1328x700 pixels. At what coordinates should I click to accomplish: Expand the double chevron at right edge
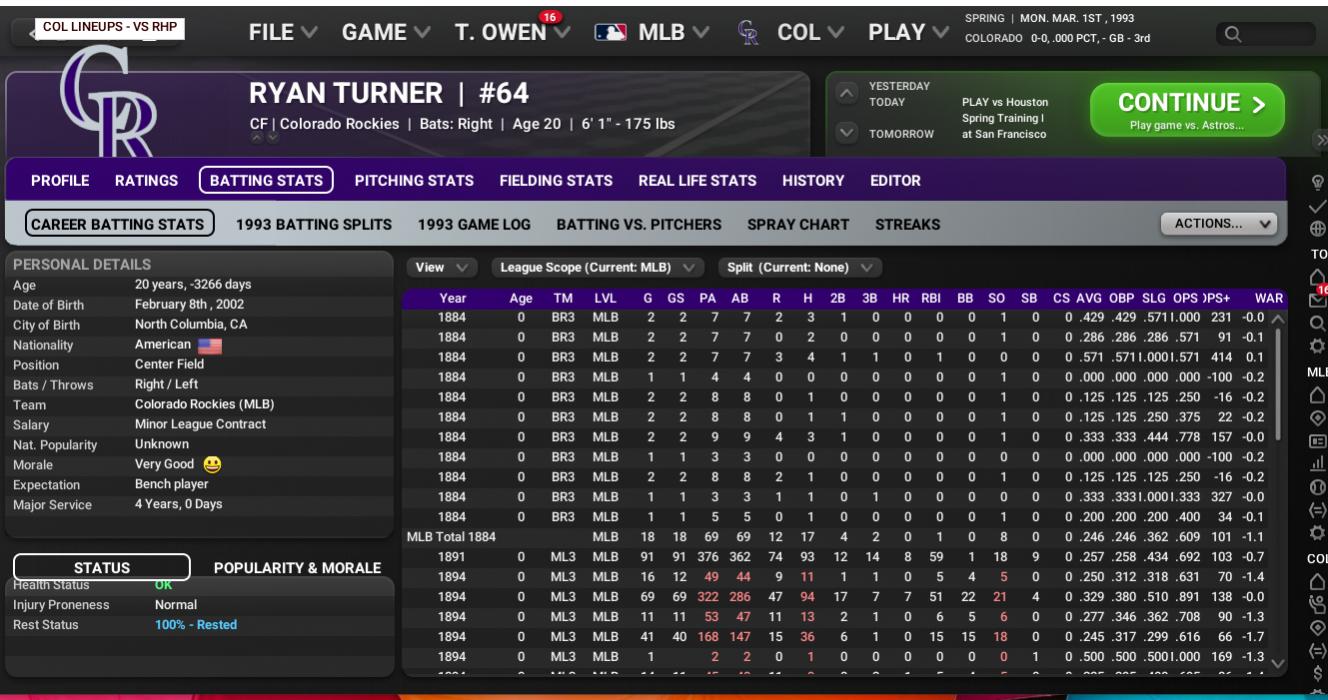[1322, 141]
